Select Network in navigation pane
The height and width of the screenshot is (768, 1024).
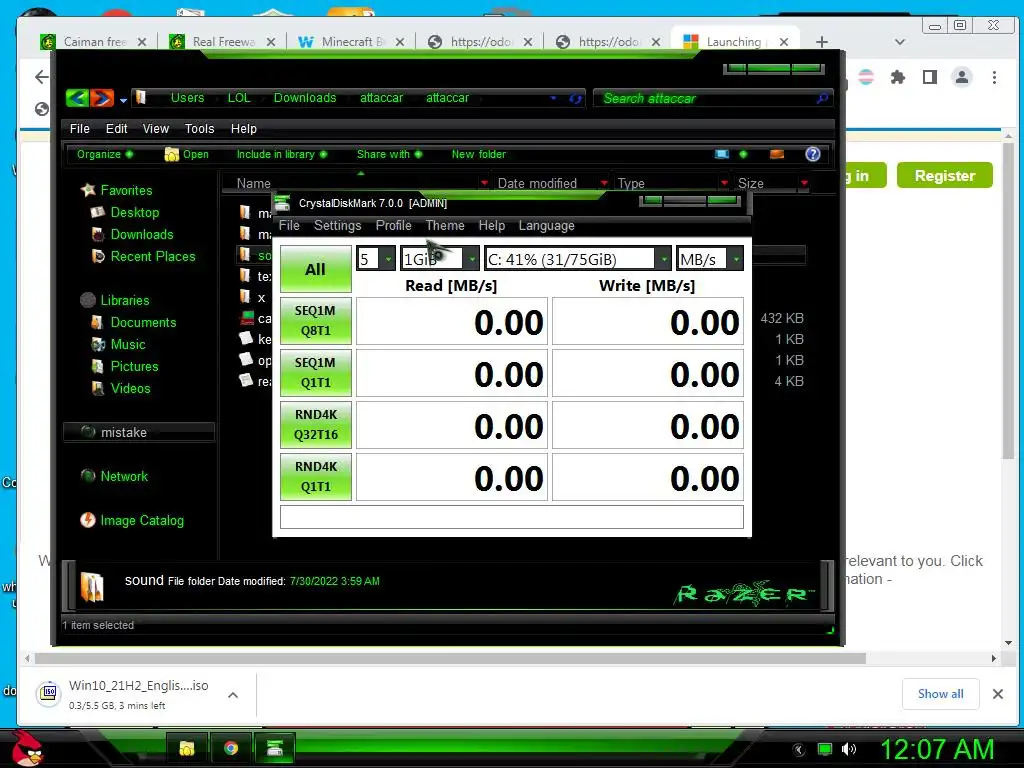click(x=124, y=476)
